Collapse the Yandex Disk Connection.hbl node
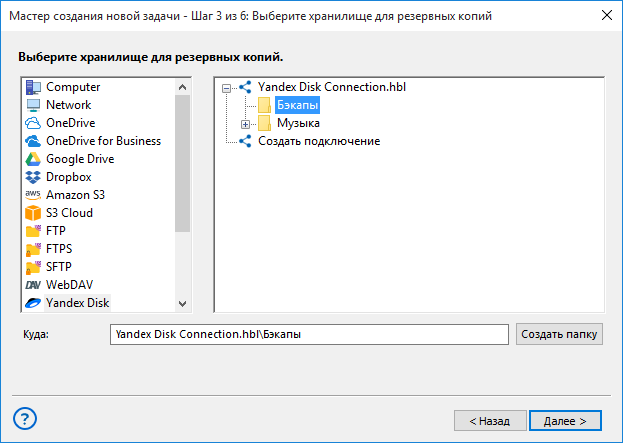Viewport: 623px width, 443px height. 226,88
